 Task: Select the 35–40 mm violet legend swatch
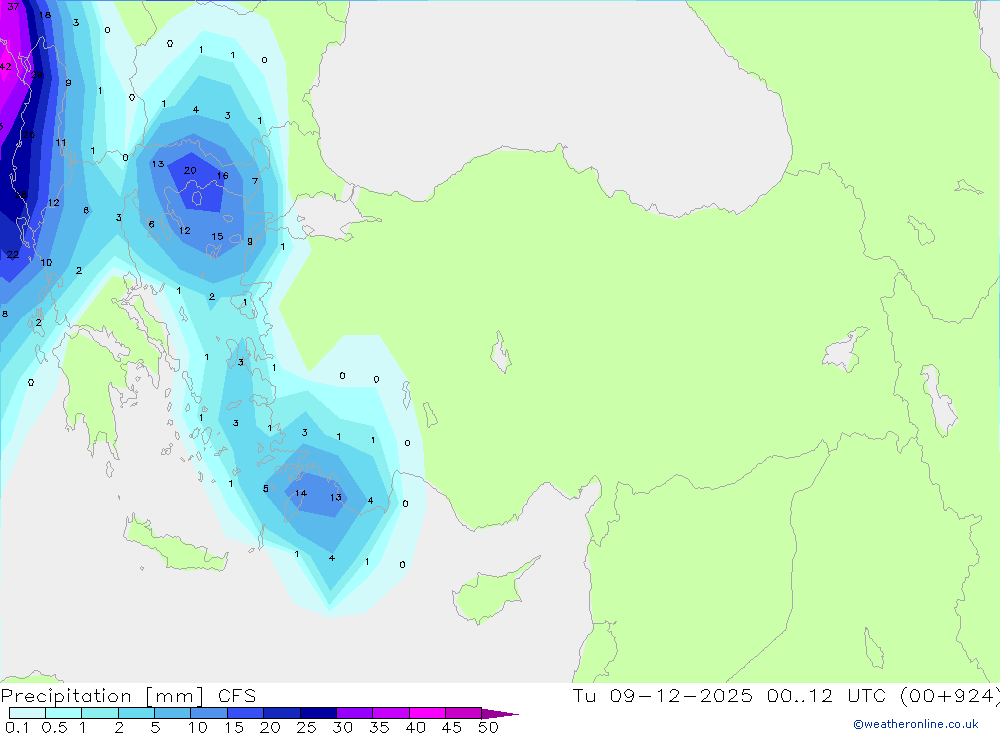point(390,713)
